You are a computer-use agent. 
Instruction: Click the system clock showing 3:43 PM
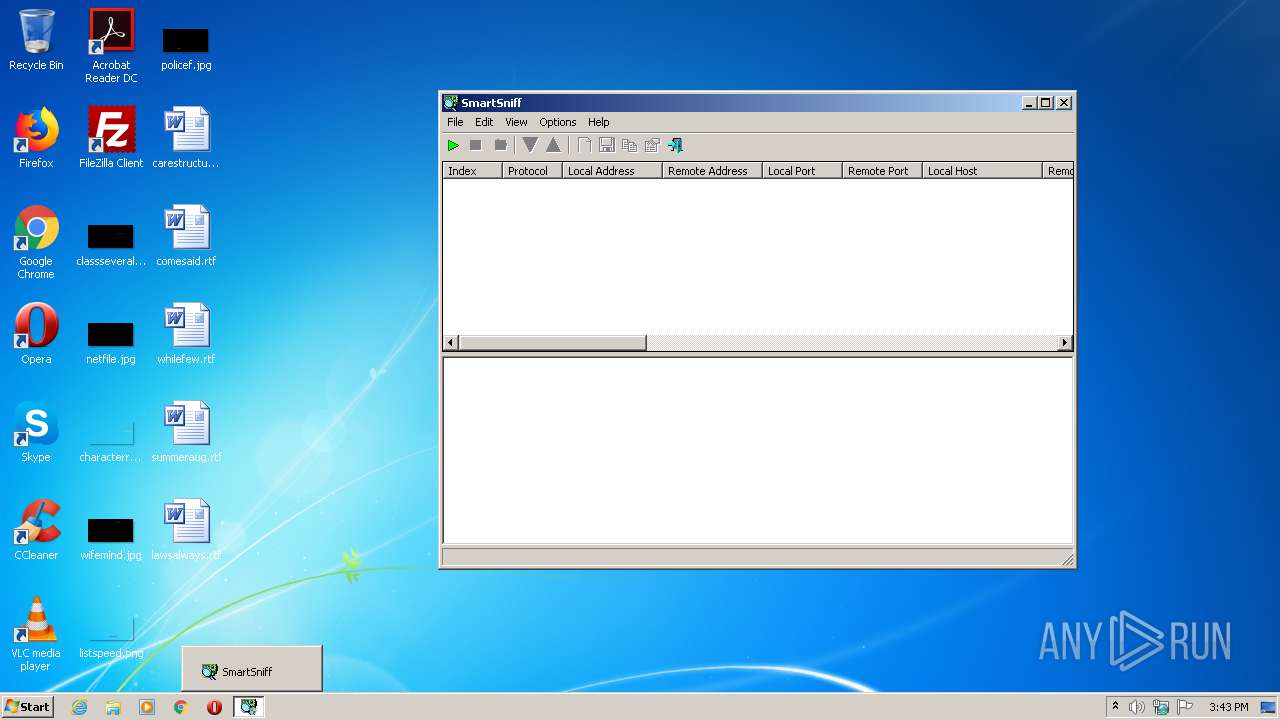click(1228, 707)
